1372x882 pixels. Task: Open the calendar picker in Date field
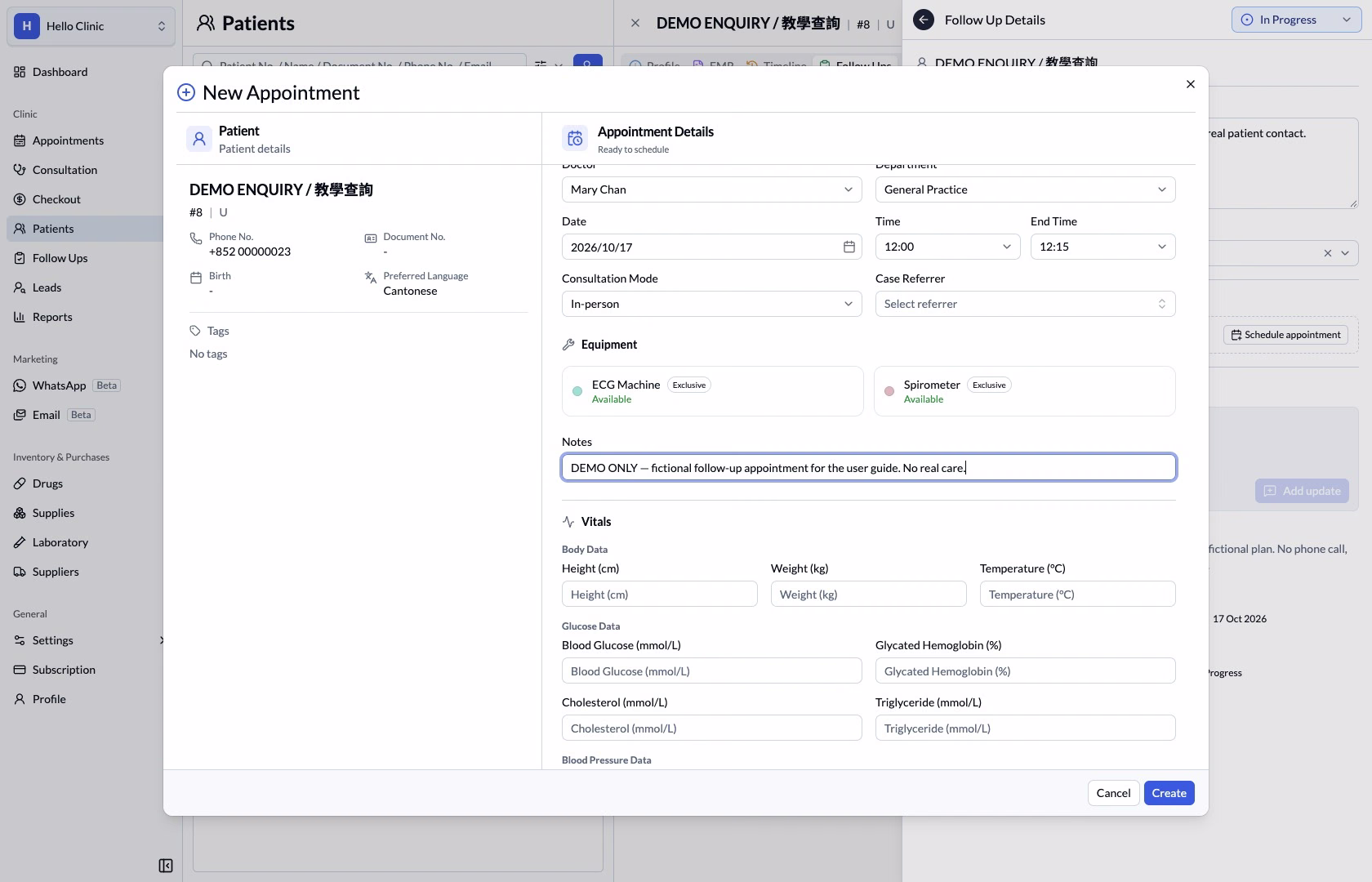click(x=849, y=247)
